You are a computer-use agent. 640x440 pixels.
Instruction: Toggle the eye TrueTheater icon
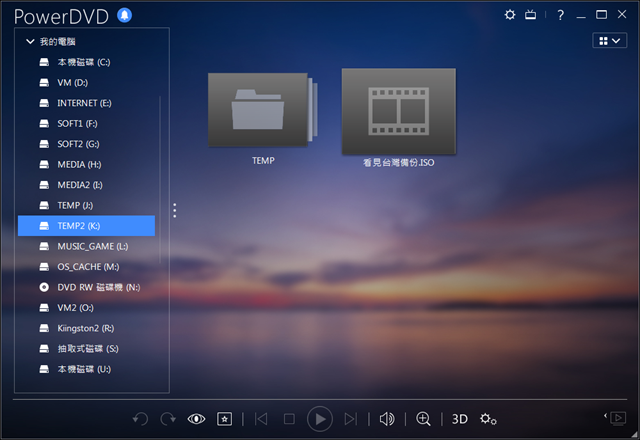(x=196, y=419)
